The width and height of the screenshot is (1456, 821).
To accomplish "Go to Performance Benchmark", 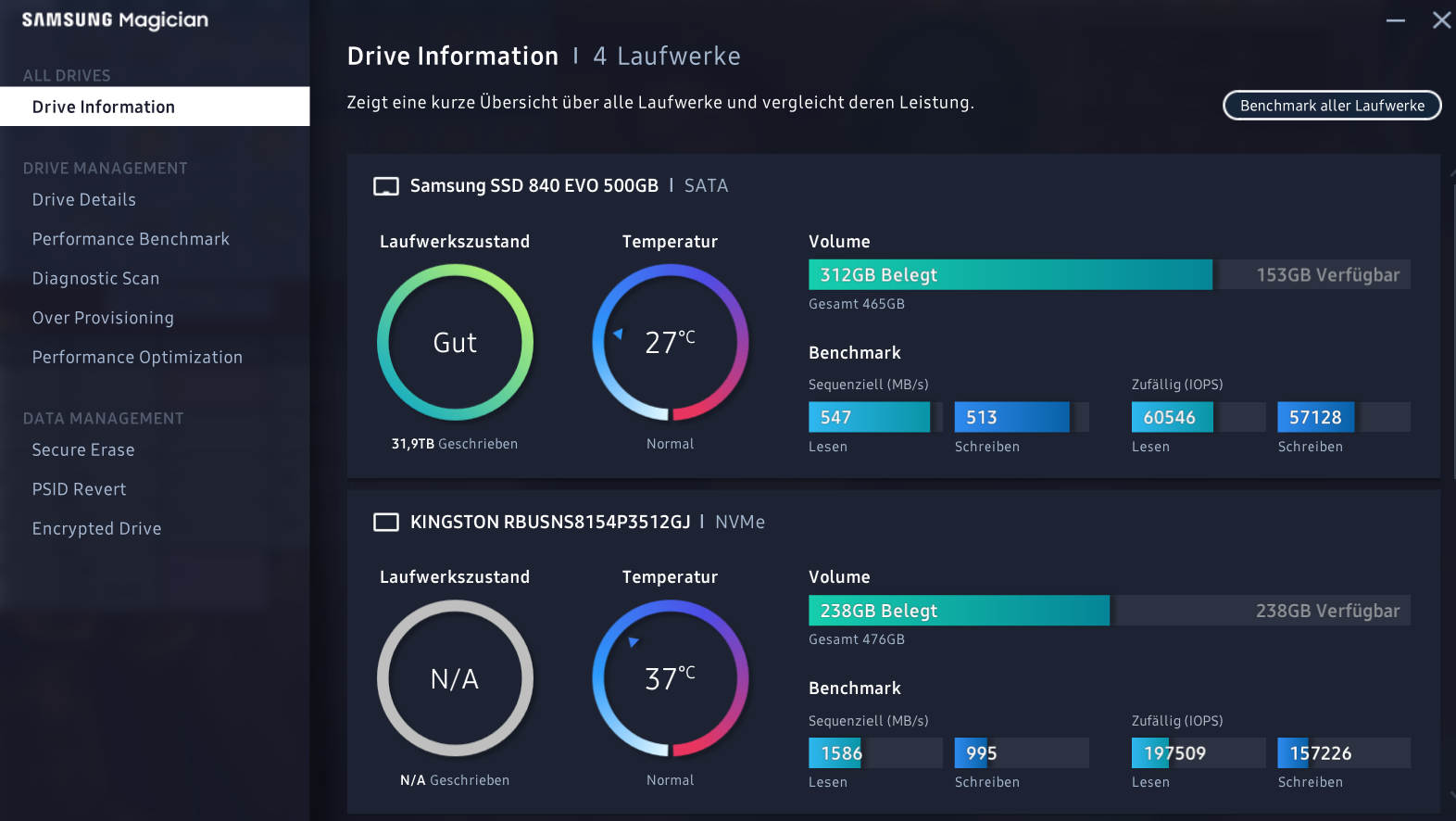I will coord(131,239).
